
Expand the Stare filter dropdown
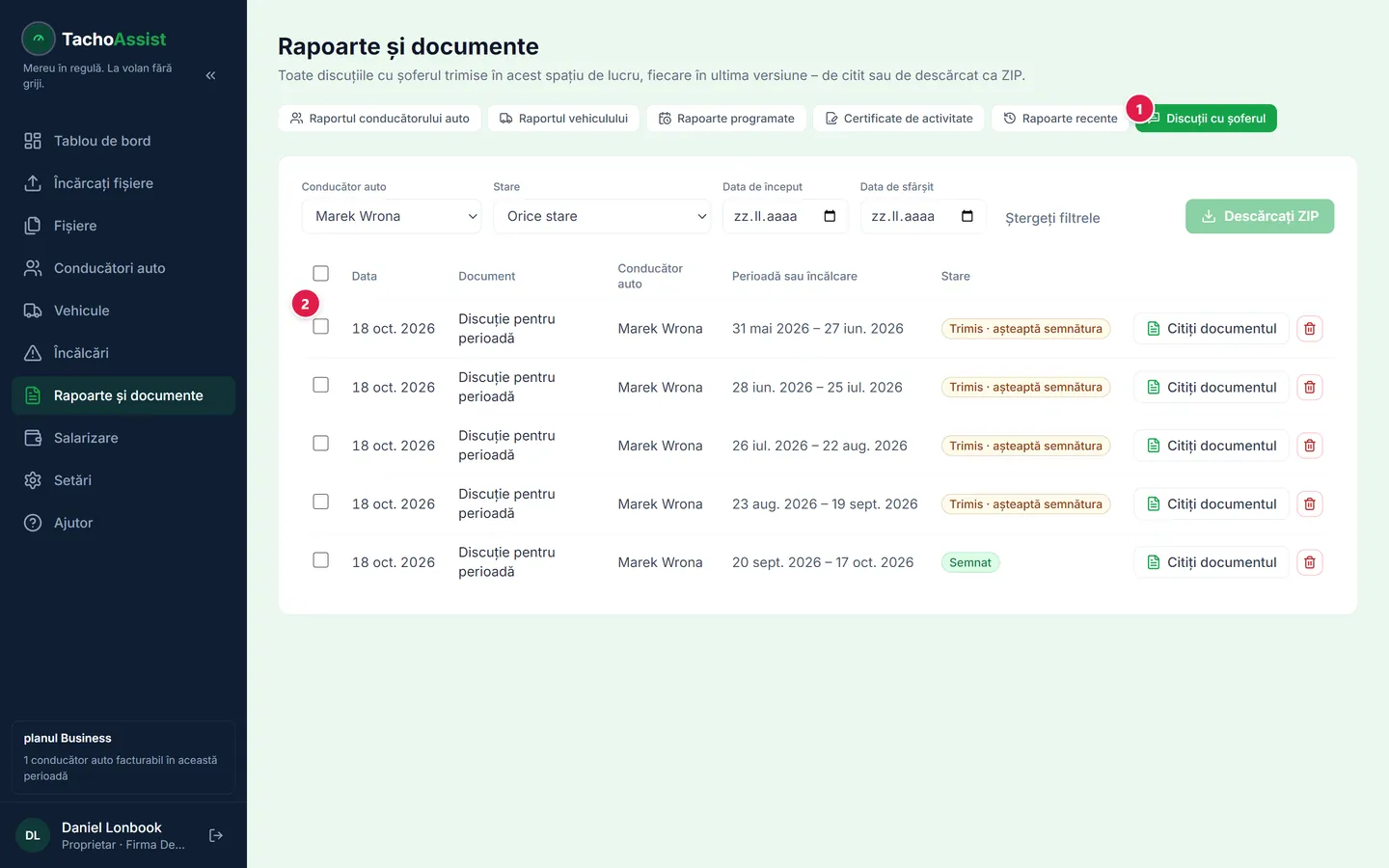point(603,216)
